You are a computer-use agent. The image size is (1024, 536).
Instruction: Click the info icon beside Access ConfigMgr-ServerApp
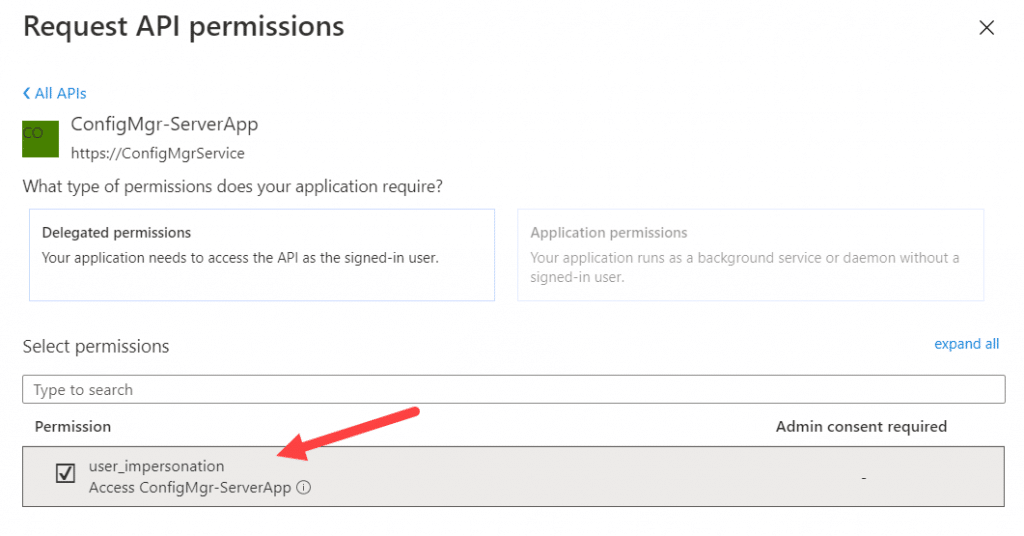tap(304, 487)
